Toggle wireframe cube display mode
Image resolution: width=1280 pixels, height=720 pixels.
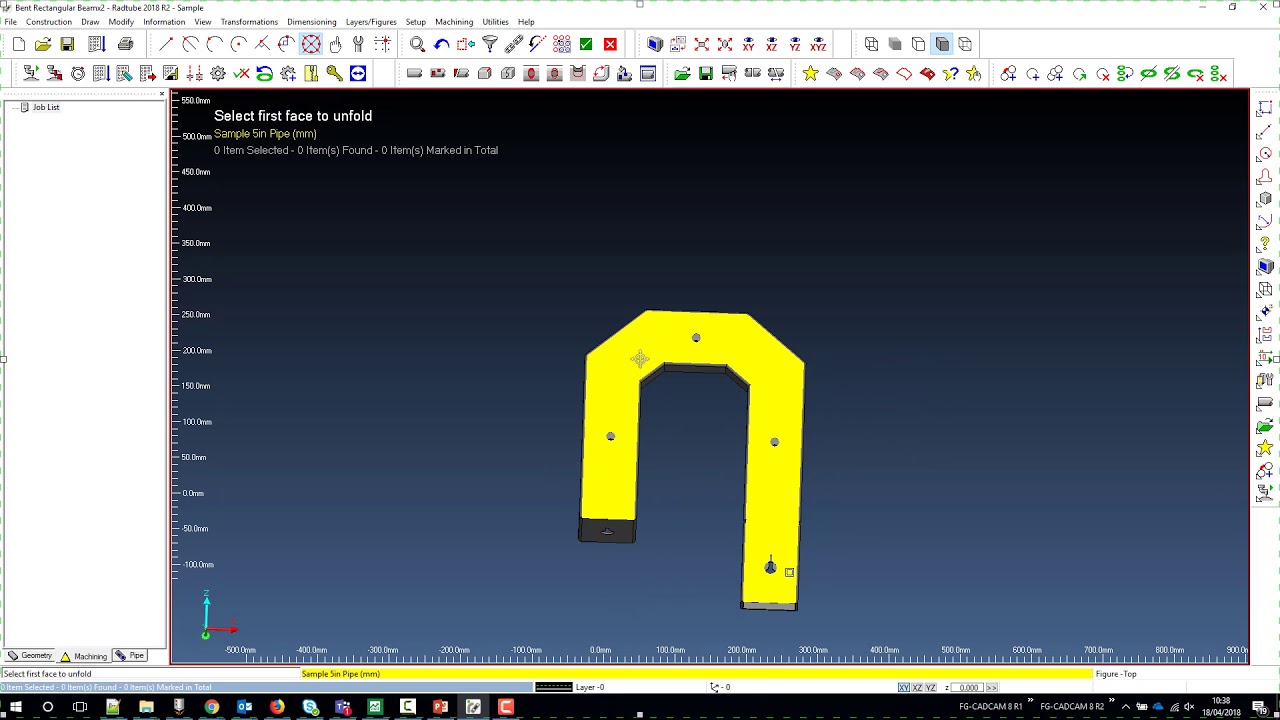pos(871,44)
